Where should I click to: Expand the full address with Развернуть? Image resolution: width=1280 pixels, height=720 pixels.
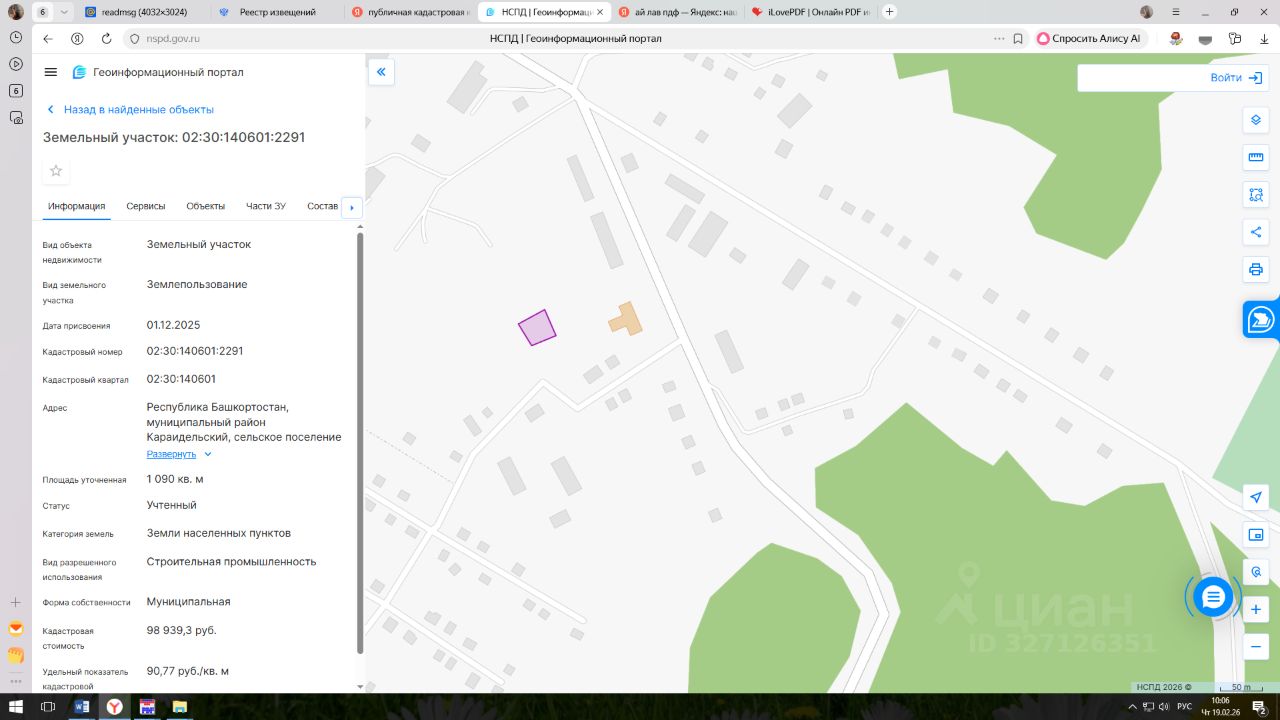pyautogui.click(x=180, y=454)
